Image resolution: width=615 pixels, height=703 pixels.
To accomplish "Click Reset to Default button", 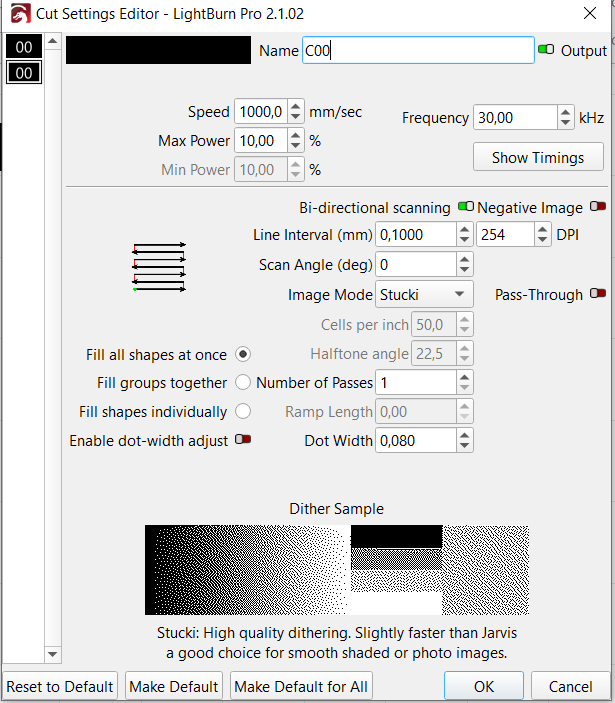I will [60, 686].
